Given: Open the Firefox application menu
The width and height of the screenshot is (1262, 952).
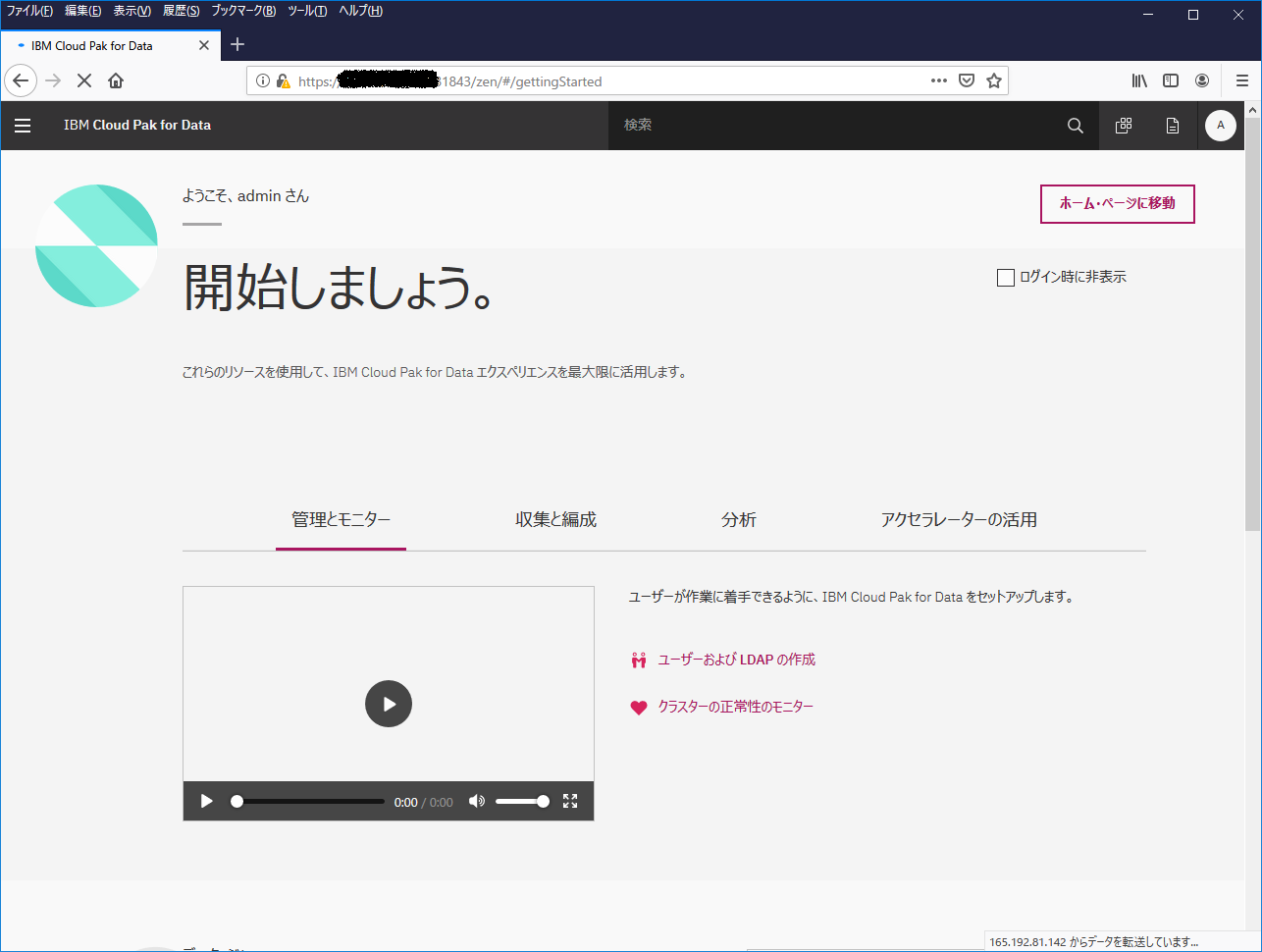Looking at the screenshot, I should tap(1241, 81).
